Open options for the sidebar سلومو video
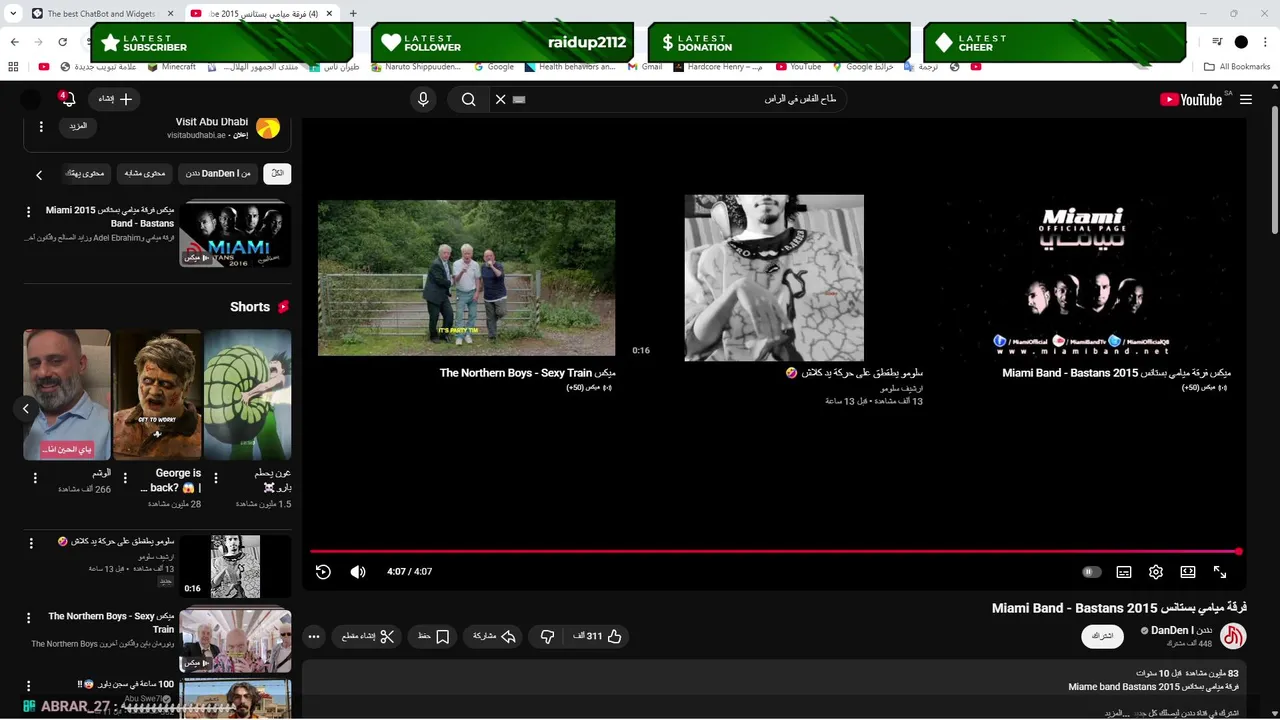The image size is (1280, 720). pos(31,543)
